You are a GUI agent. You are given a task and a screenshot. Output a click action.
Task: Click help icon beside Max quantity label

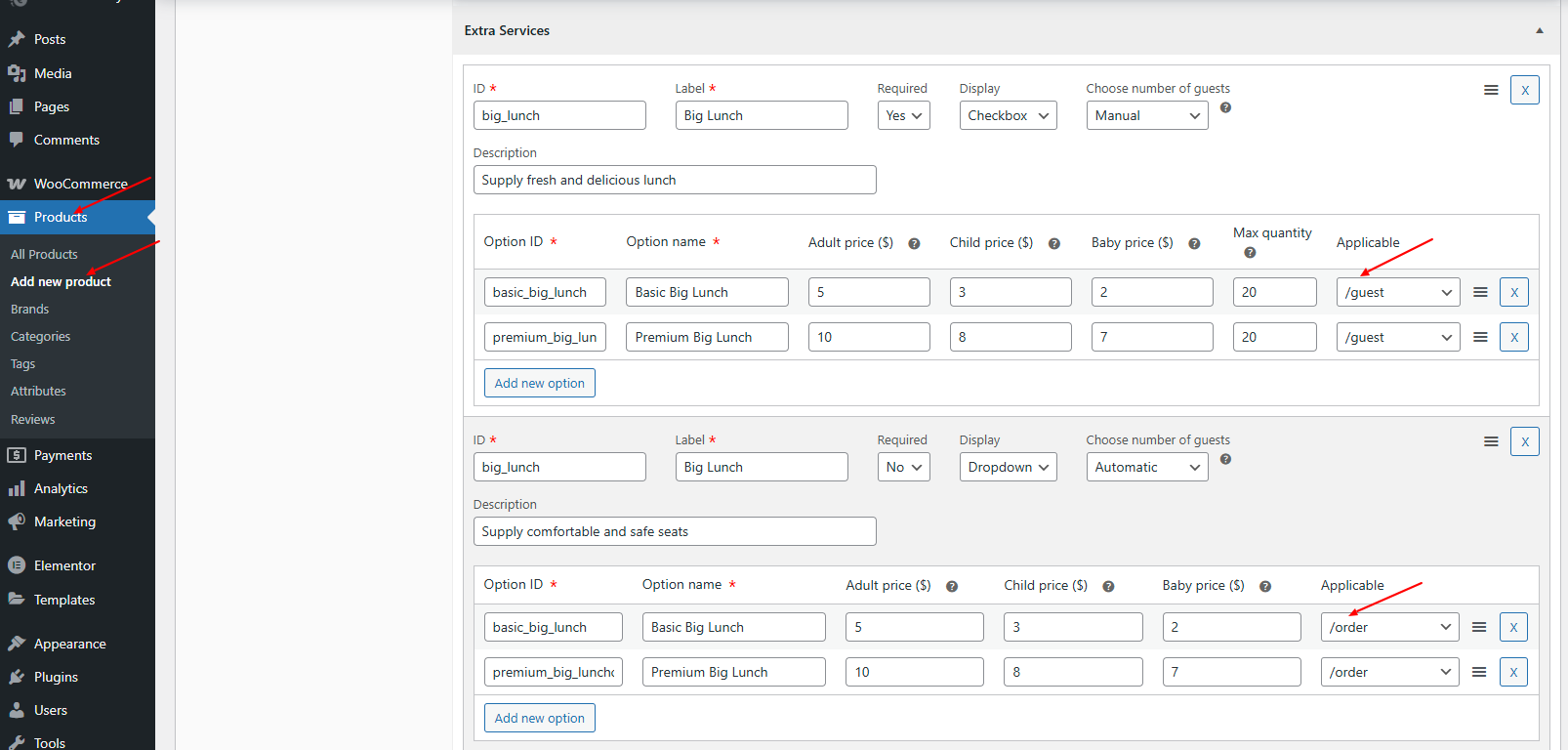click(1250, 253)
